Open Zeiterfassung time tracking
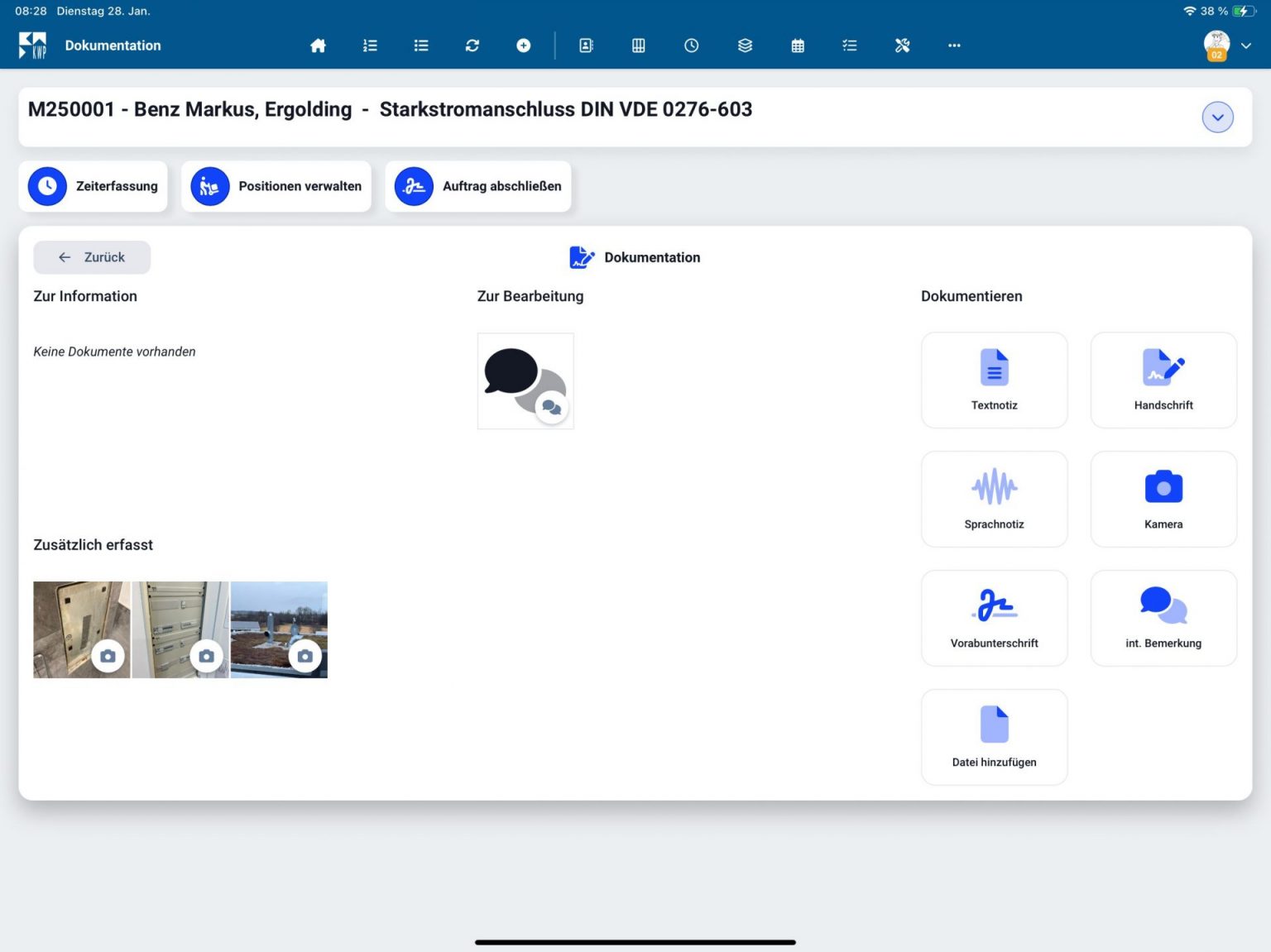The height and width of the screenshot is (952, 1271). point(94,186)
